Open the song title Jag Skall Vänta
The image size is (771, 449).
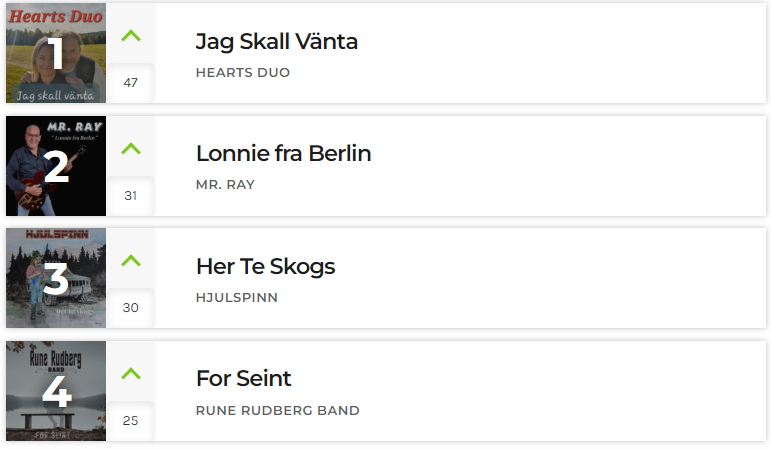pyautogui.click(x=276, y=42)
